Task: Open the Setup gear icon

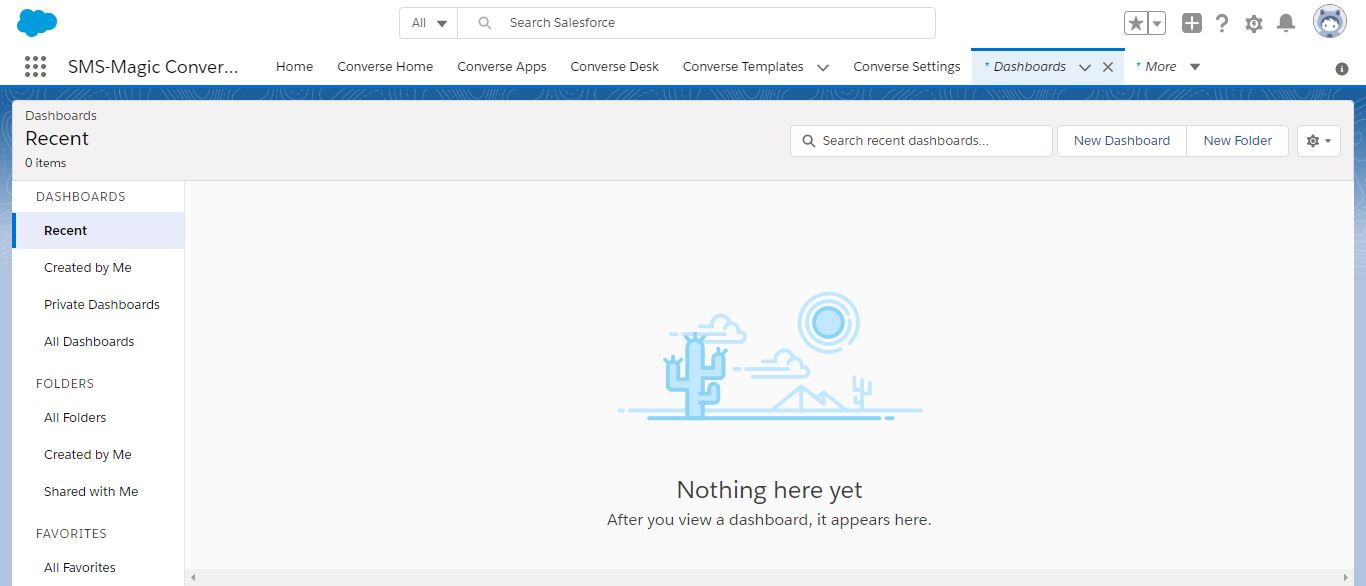Action: click(x=1254, y=23)
